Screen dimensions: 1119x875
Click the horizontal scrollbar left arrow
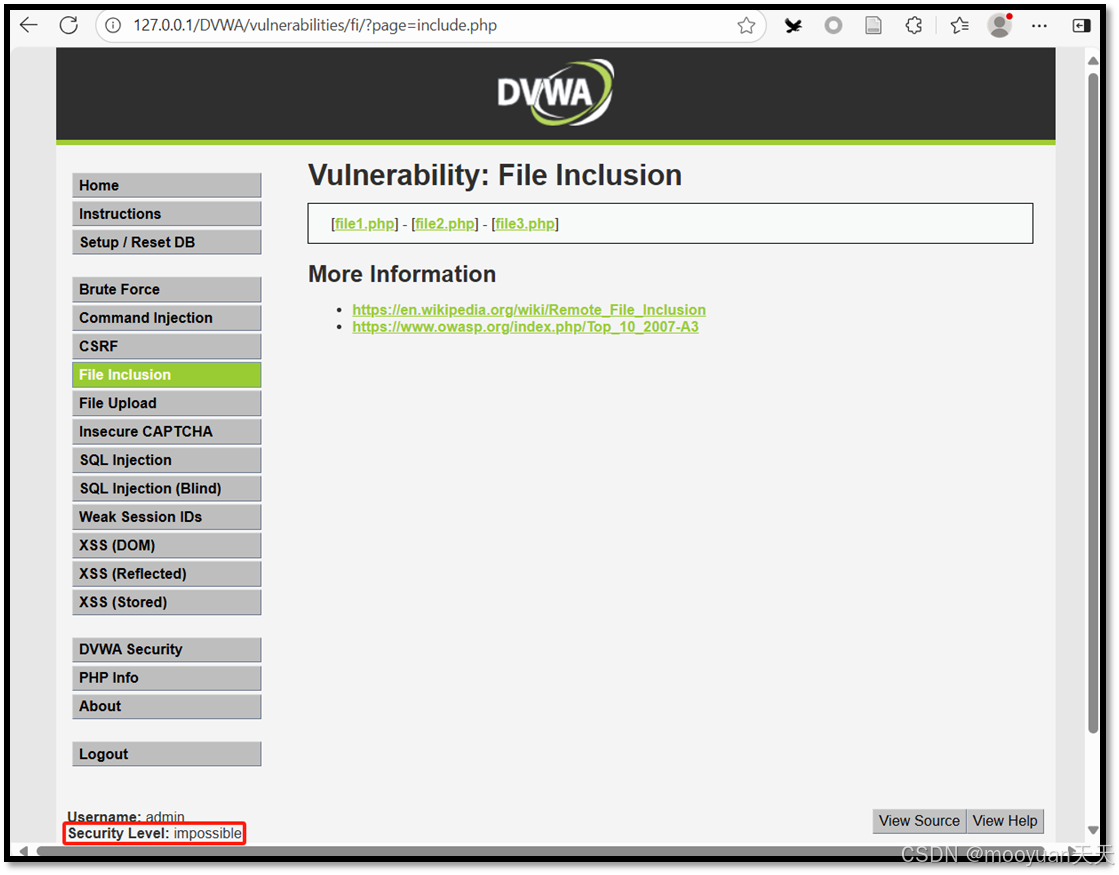click(24, 851)
